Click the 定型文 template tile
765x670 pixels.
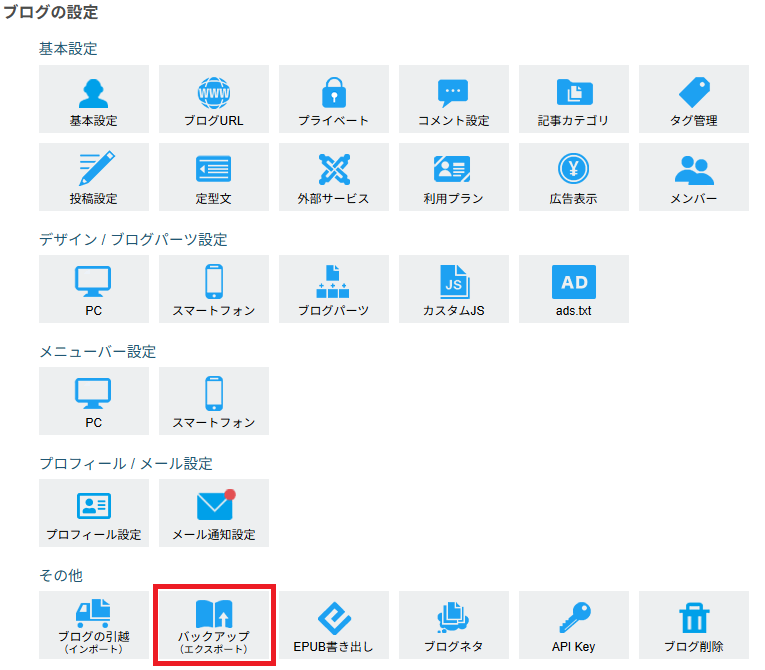tap(214, 177)
